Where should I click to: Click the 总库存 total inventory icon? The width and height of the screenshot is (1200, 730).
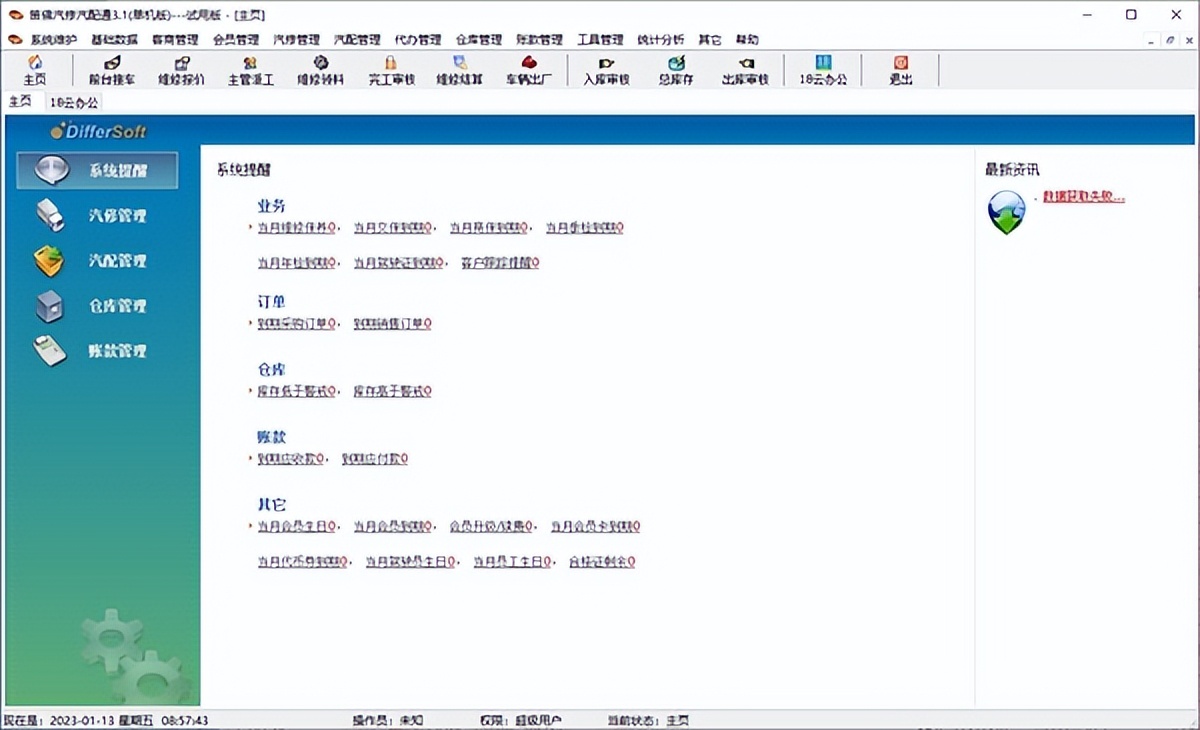click(675, 70)
